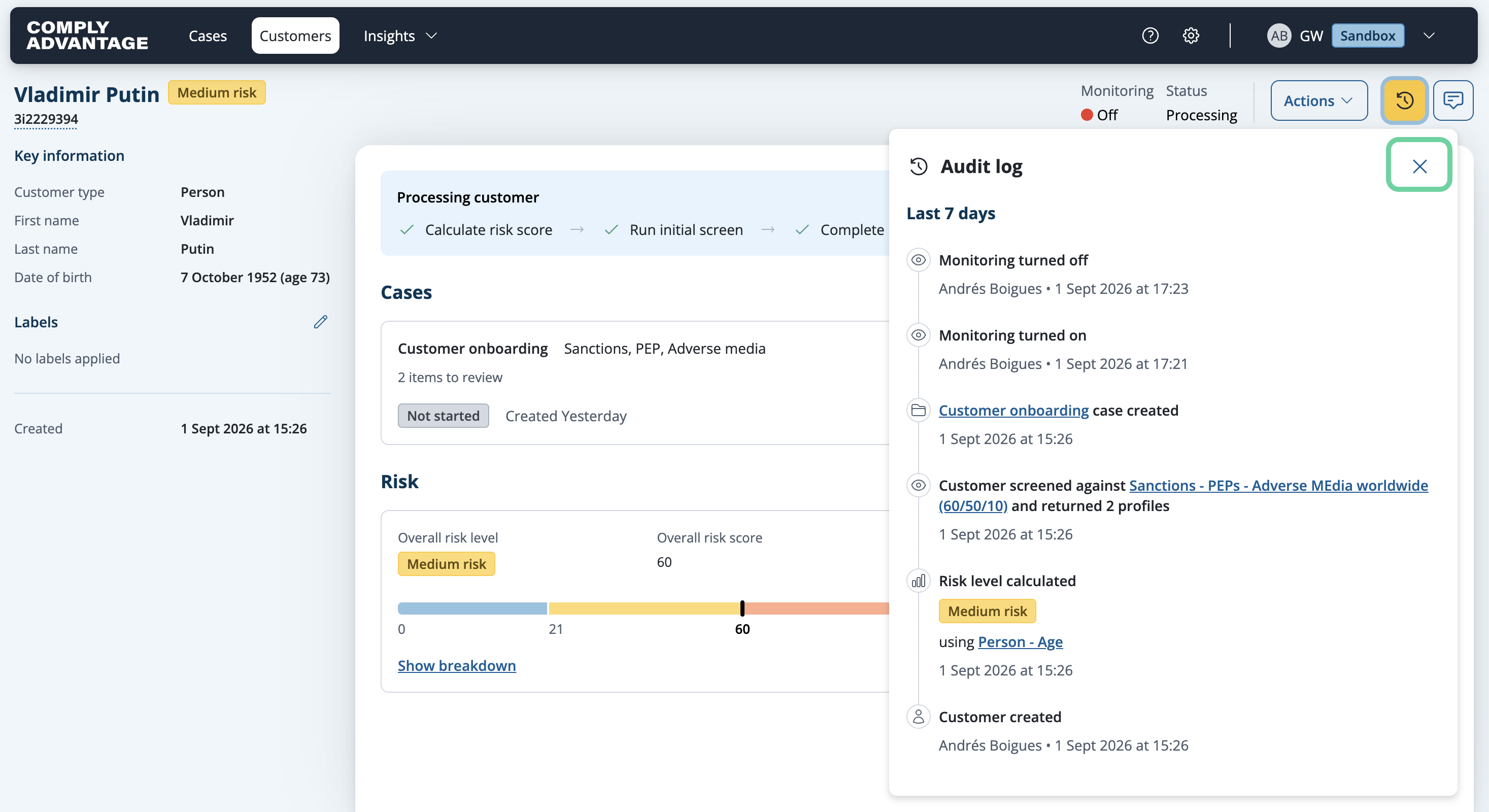Click the Medium risk badge under Overall risk level
This screenshot has width=1489, height=812.
pos(446,563)
